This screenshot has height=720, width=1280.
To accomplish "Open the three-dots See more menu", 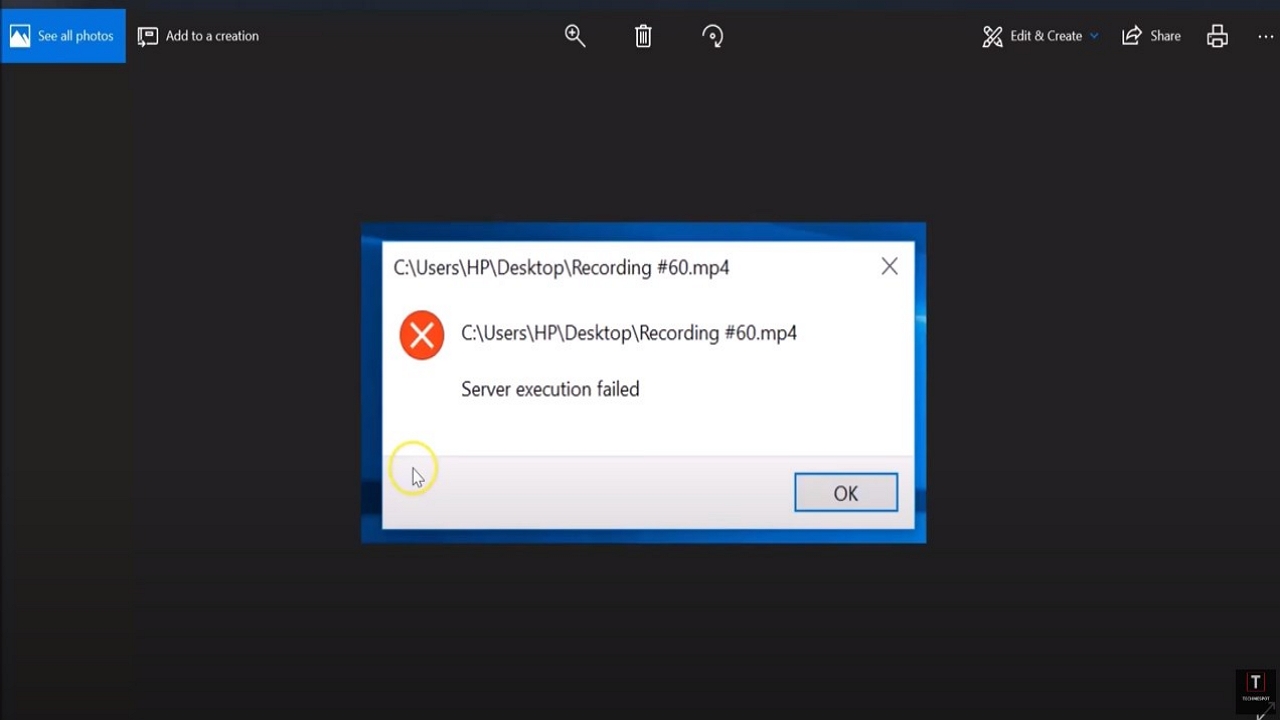I will coord(1265,36).
